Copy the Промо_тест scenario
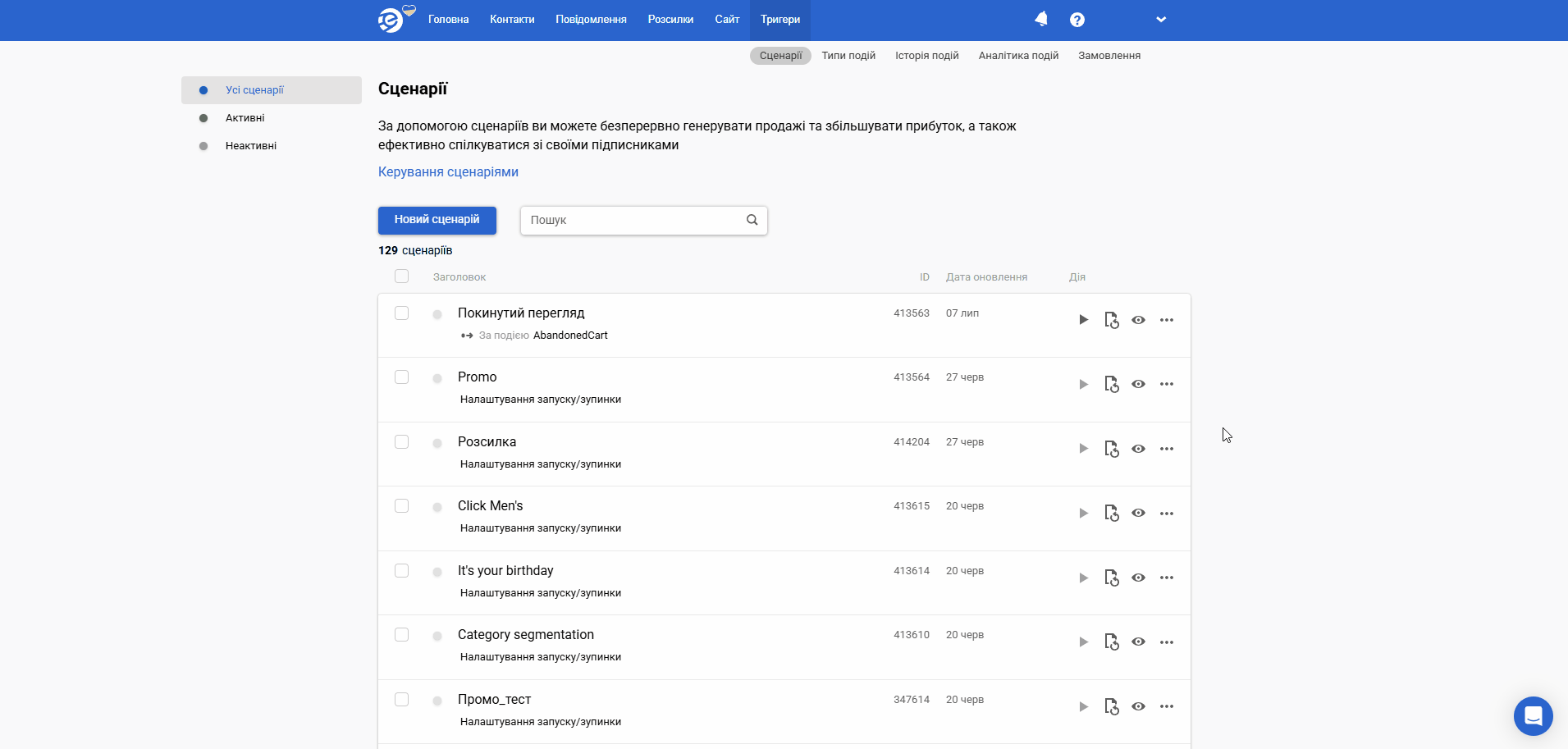The height and width of the screenshot is (749, 1568). point(1112,706)
